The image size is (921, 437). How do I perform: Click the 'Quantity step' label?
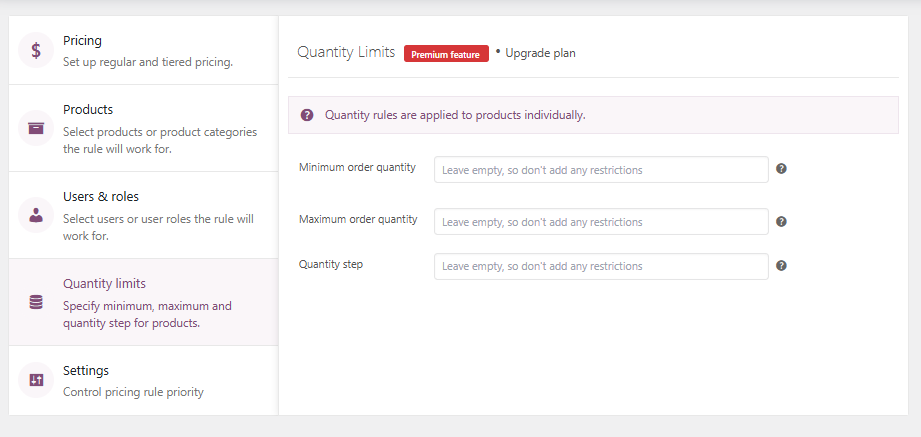331,264
